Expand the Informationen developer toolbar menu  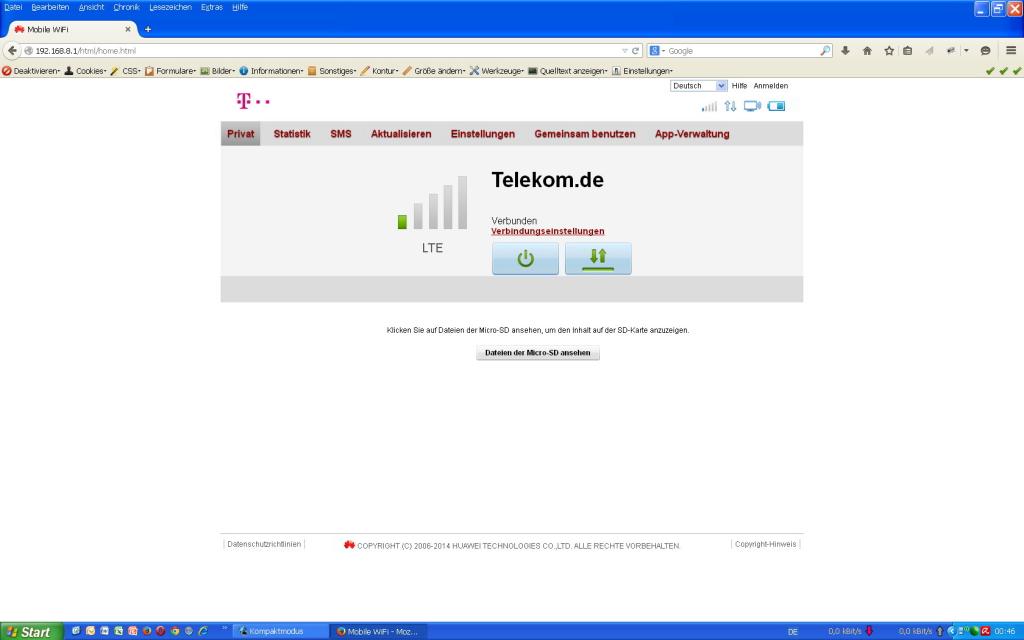point(271,71)
